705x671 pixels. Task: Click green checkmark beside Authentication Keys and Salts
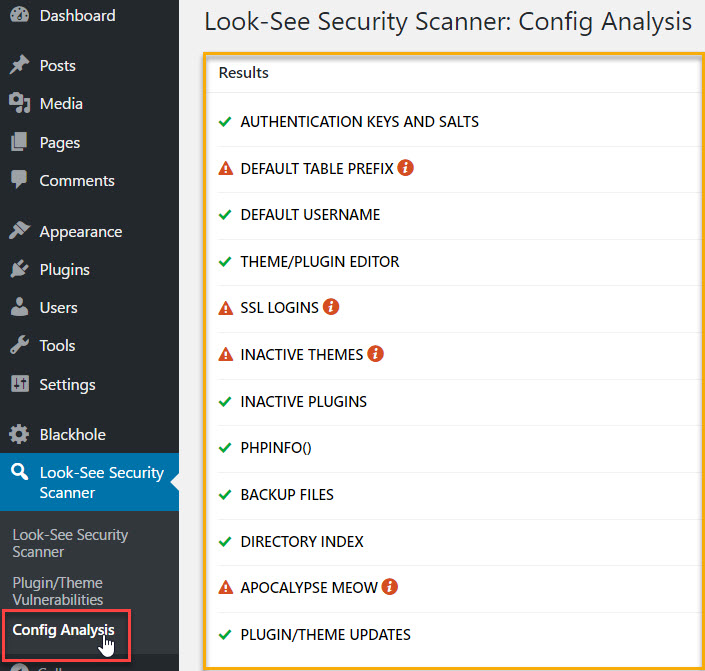[225, 121]
